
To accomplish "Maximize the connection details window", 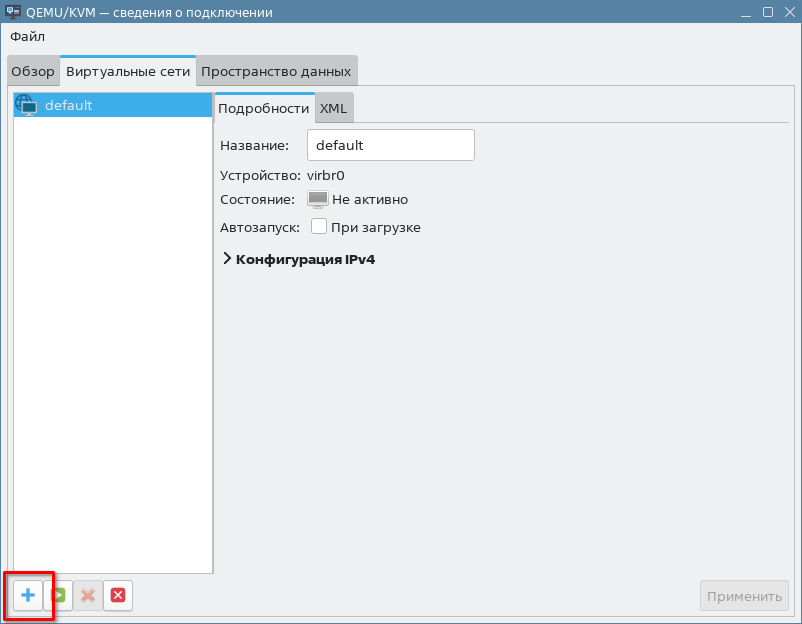I will (x=767, y=12).
